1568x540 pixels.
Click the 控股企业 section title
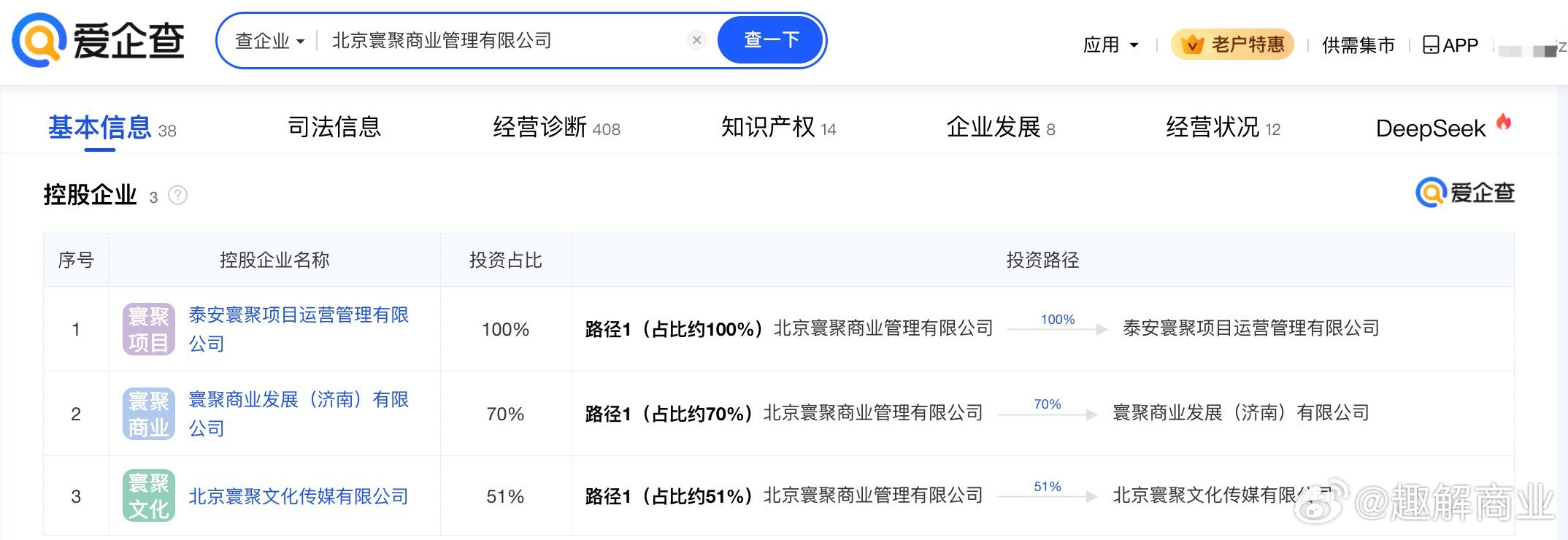90,195
